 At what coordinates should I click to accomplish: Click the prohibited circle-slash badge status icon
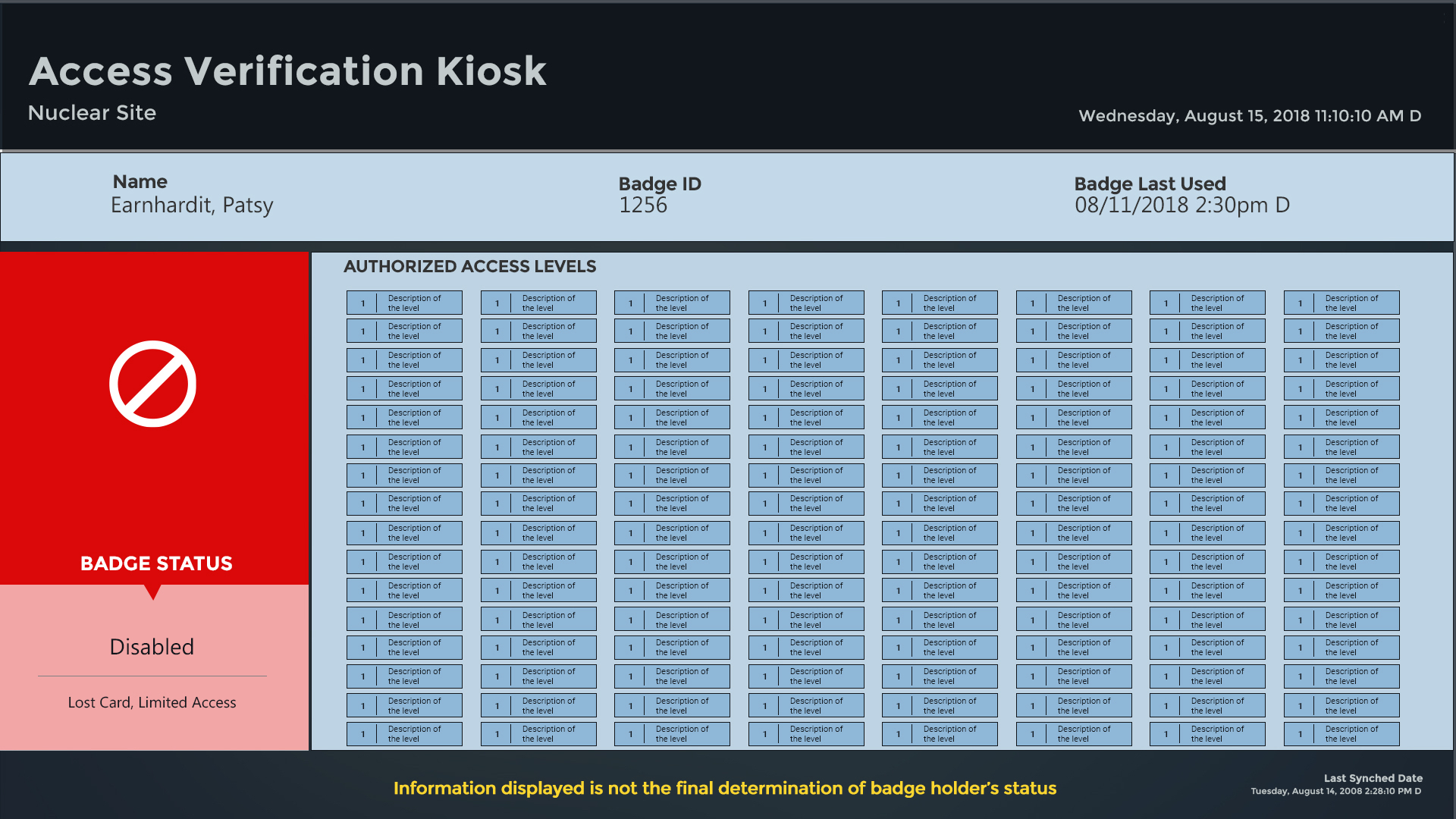click(x=152, y=384)
